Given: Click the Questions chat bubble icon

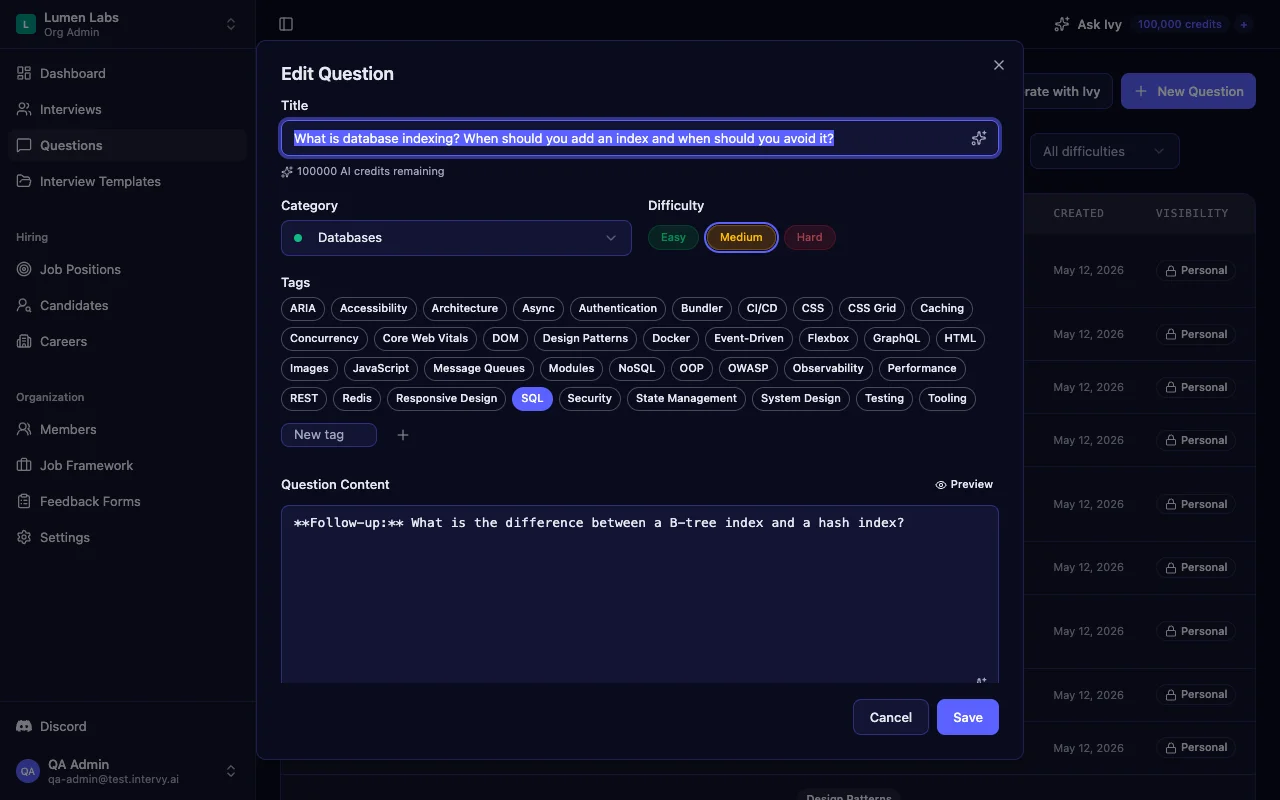Looking at the screenshot, I should coord(24,145).
